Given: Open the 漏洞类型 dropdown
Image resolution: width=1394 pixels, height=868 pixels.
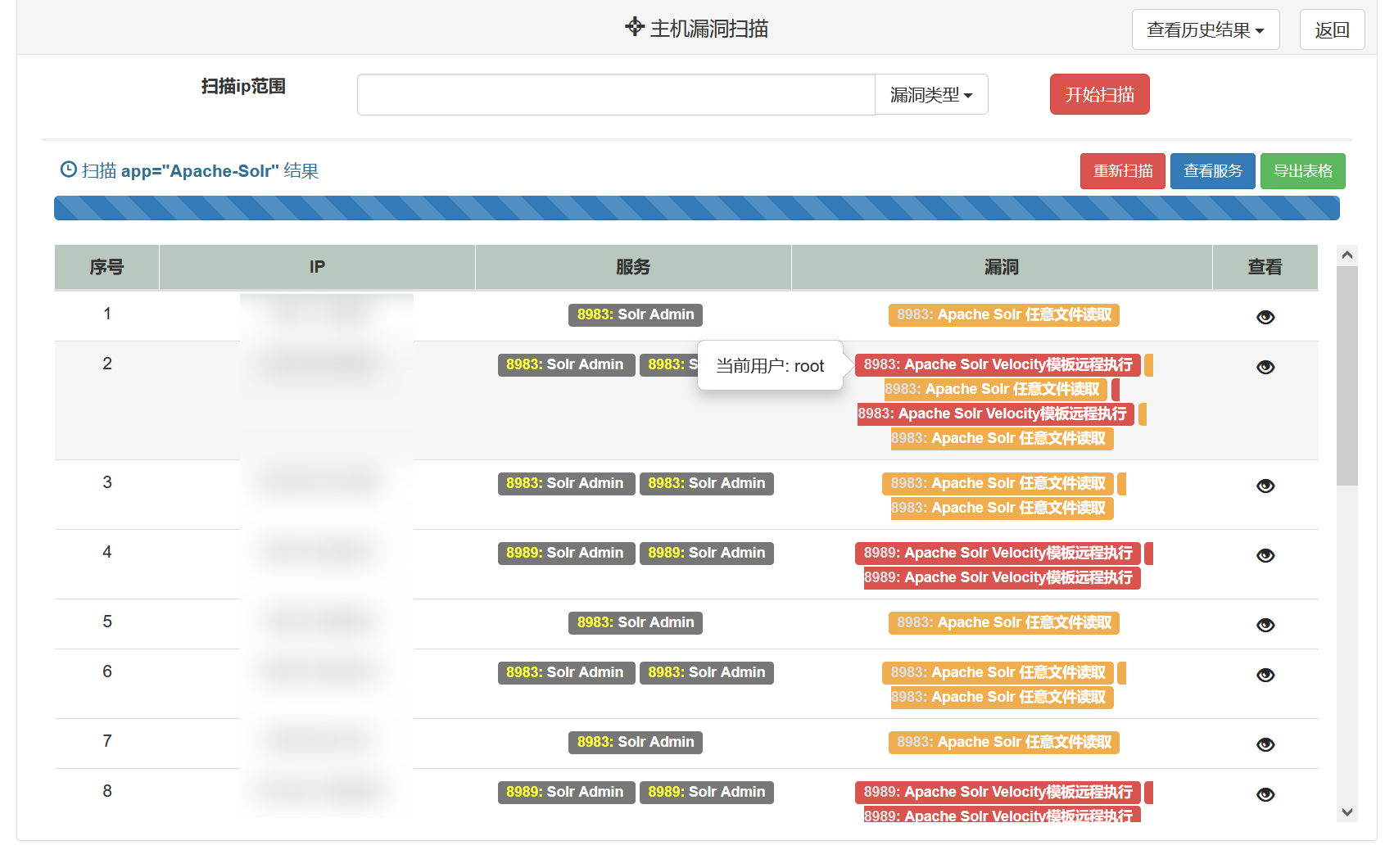Looking at the screenshot, I should click(931, 95).
